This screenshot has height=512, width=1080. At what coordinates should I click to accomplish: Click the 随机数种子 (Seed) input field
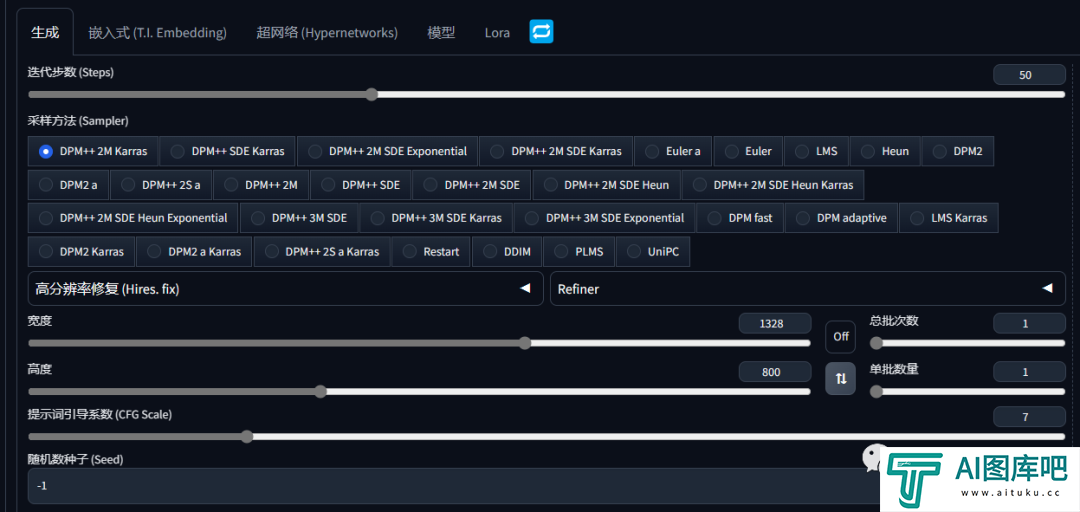(440, 486)
